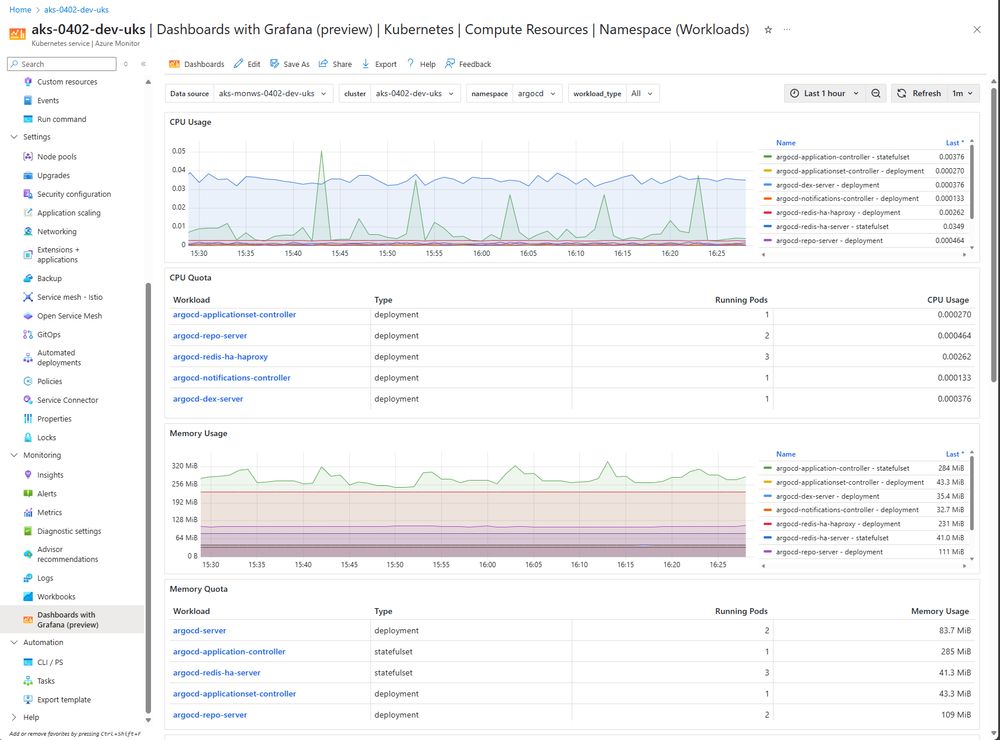Expand the Help section
The width and height of the screenshot is (1000, 740).
[14, 717]
